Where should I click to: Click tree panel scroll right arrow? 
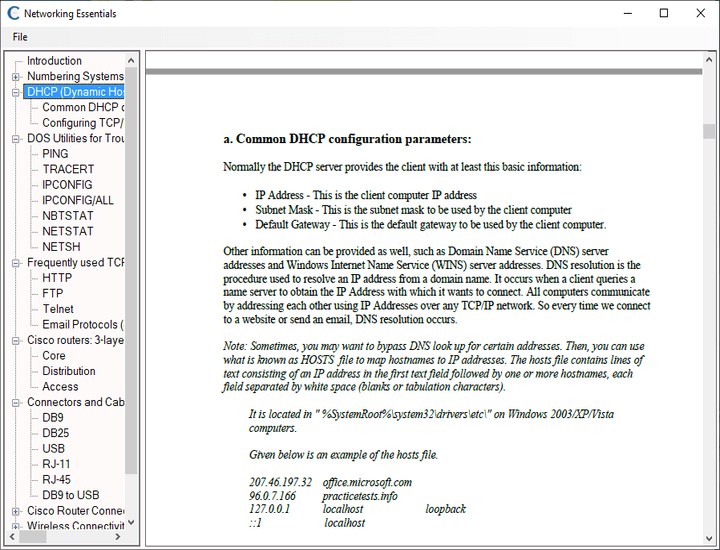pyautogui.click(x=118, y=537)
